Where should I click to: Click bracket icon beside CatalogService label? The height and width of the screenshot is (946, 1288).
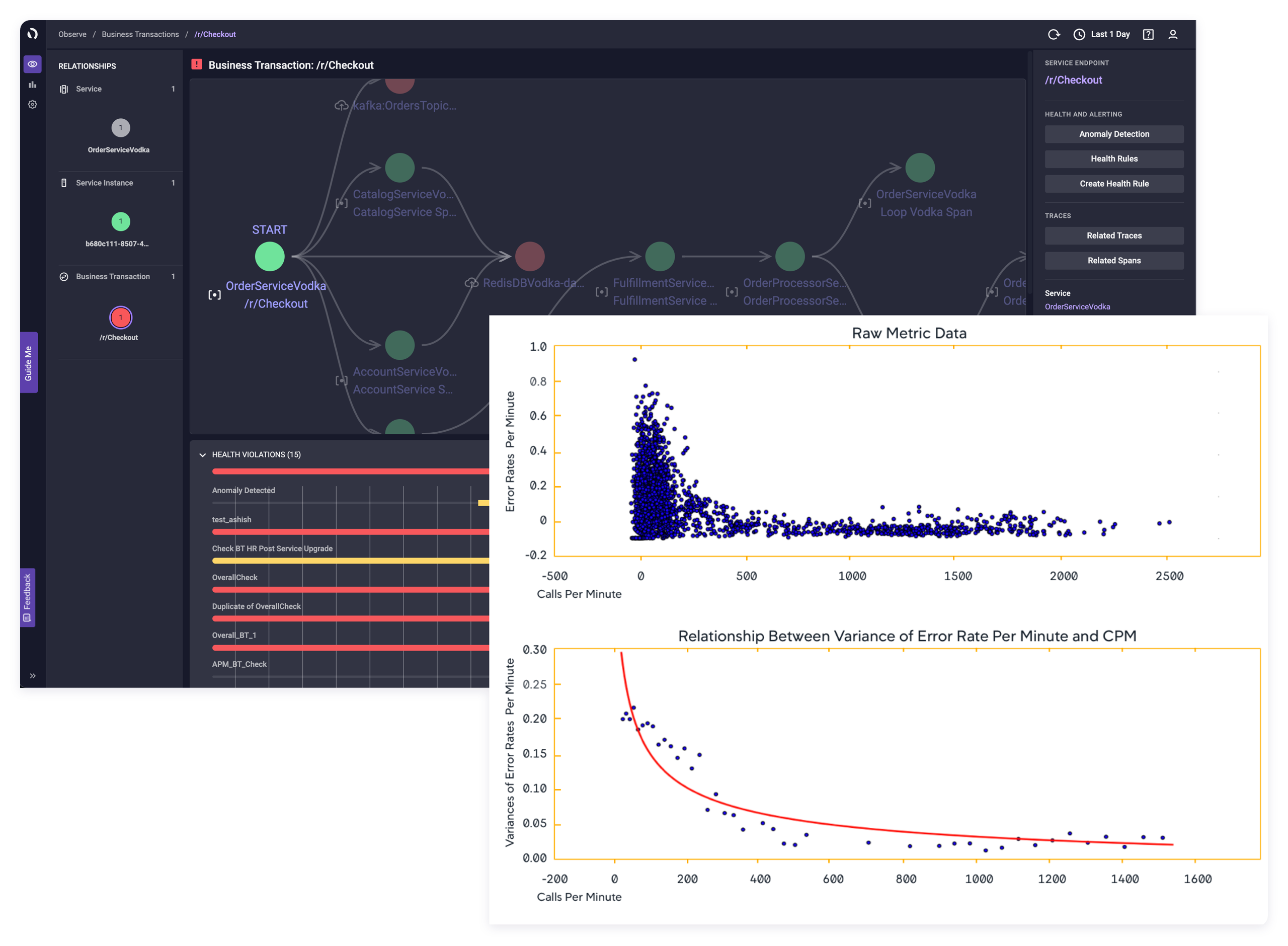342,203
